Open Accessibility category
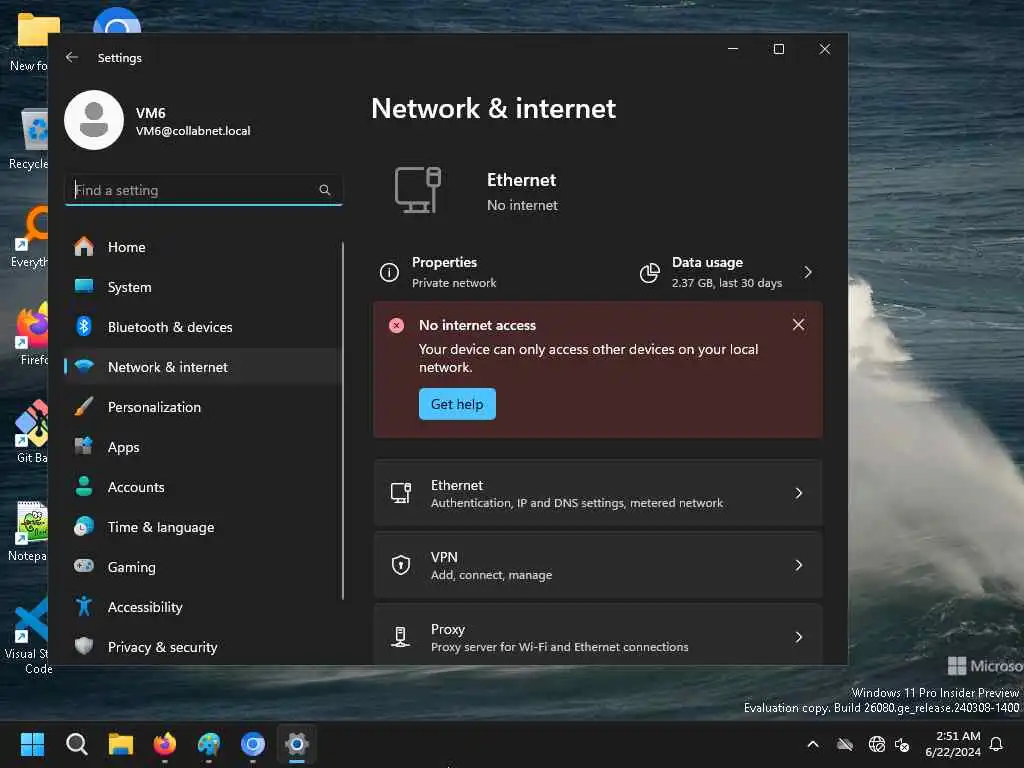 point(202,607)
